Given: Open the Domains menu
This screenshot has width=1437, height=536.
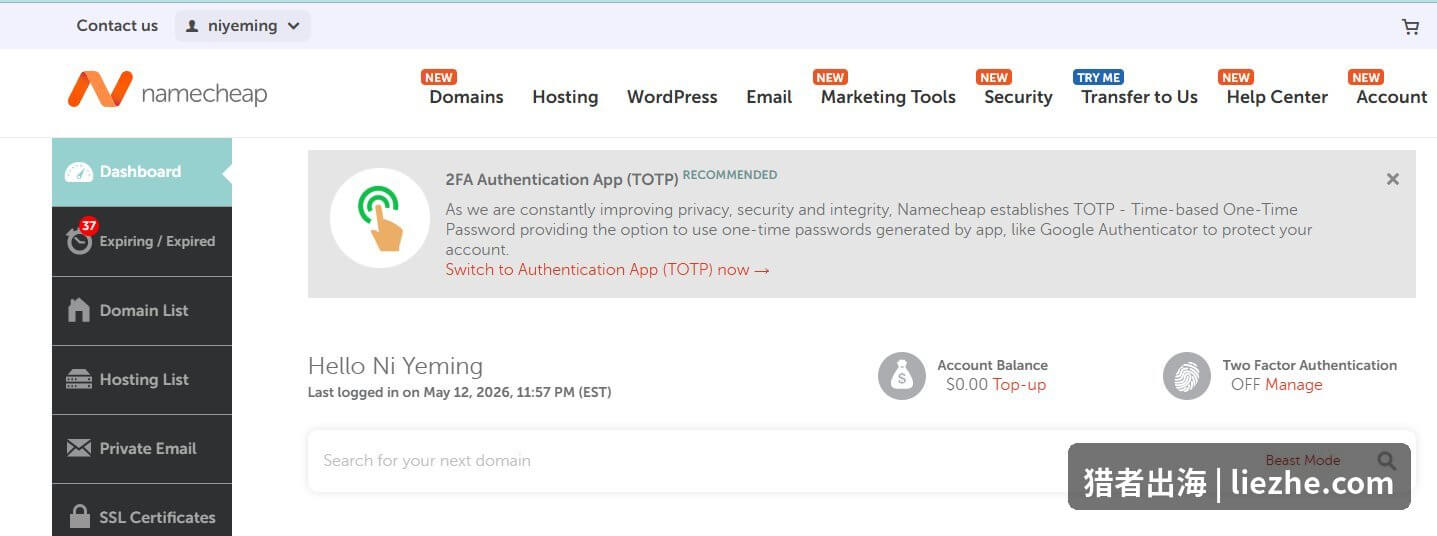Looking at the screenshot, I should (x=466, y=97).
